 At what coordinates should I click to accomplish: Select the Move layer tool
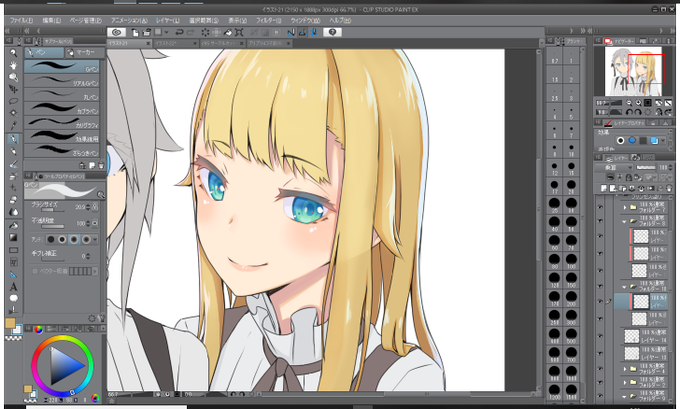(x=13, y=89)
